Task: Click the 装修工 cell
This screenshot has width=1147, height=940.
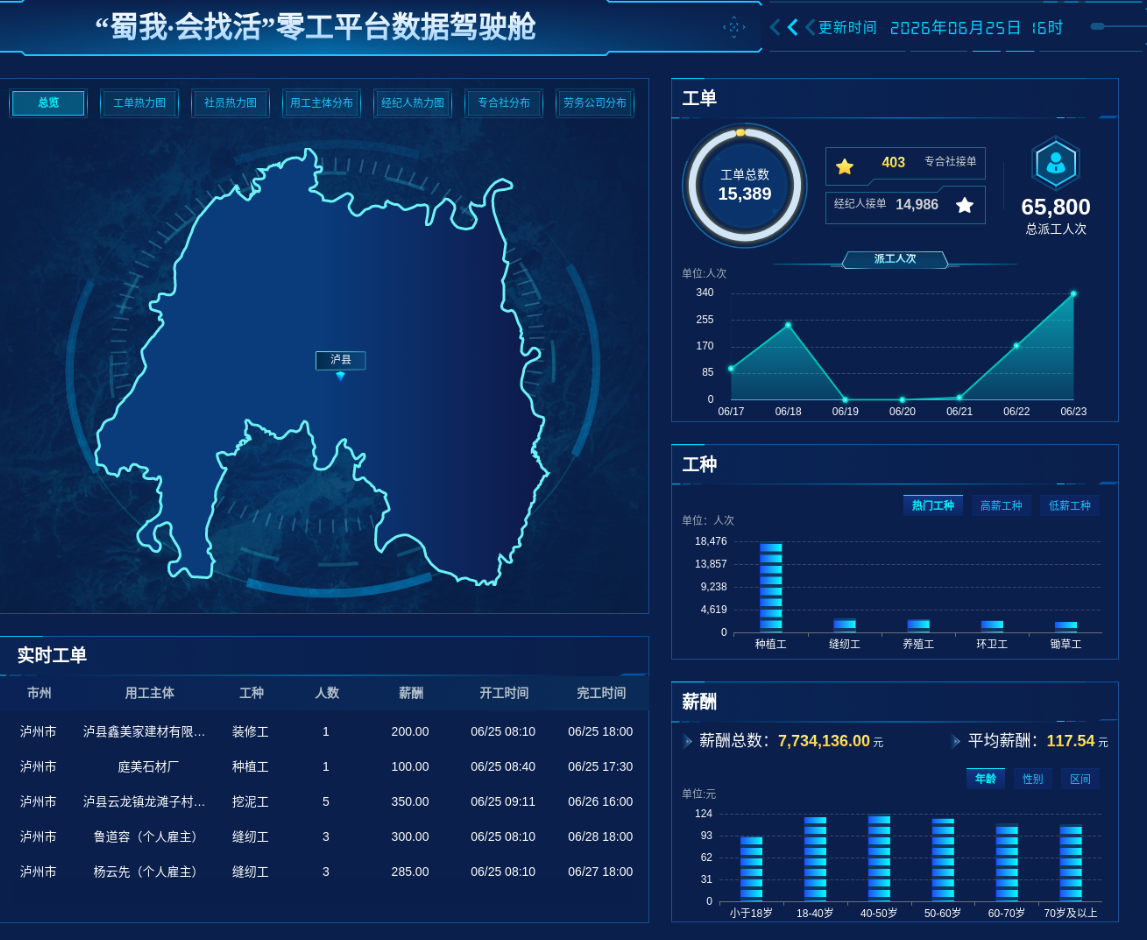Action: pos(250,732)
